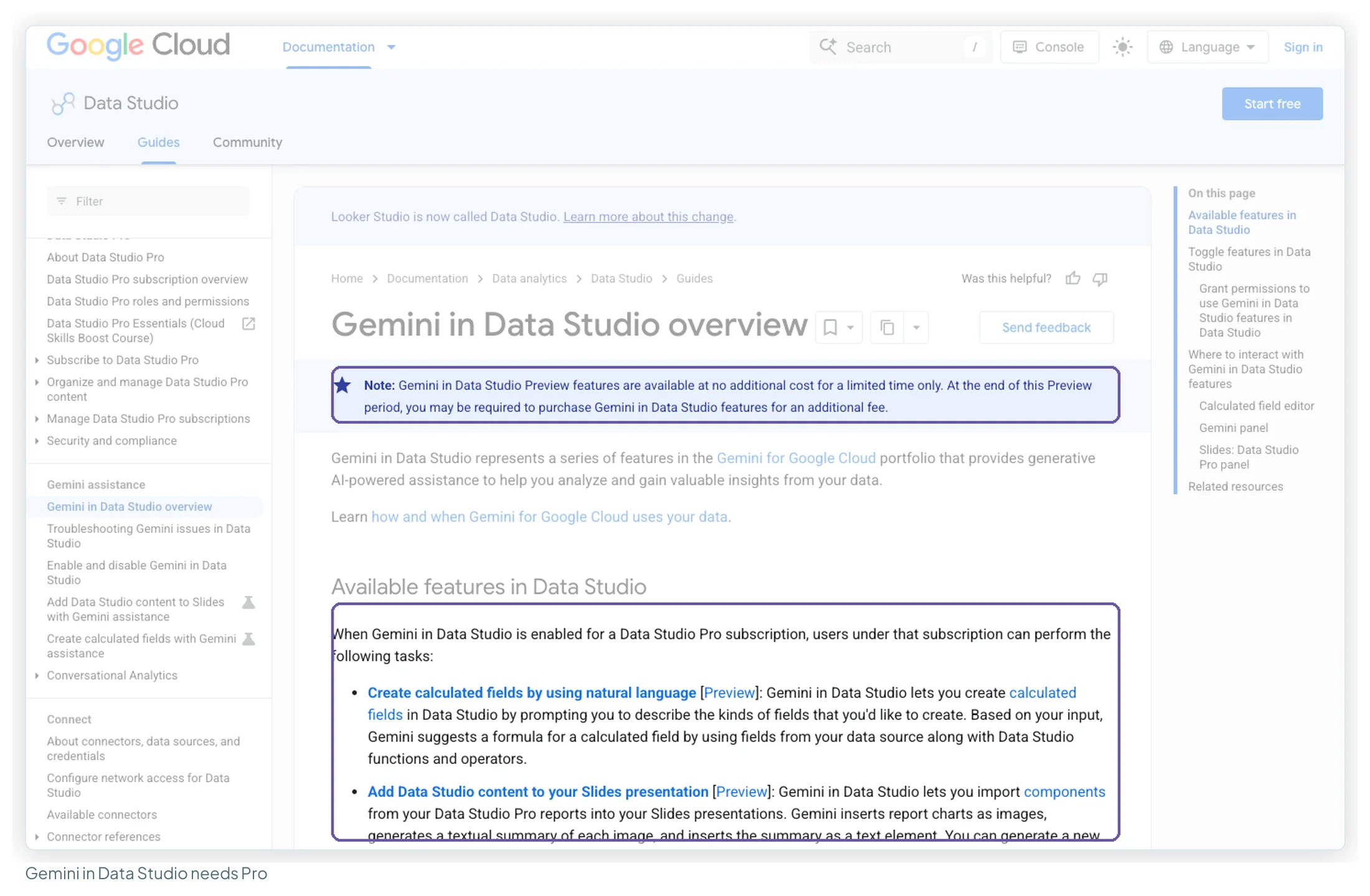Click the Sign in link
Image resolution: width=1370 pixels, height=896 pixels.
[x=1303, y=47]
